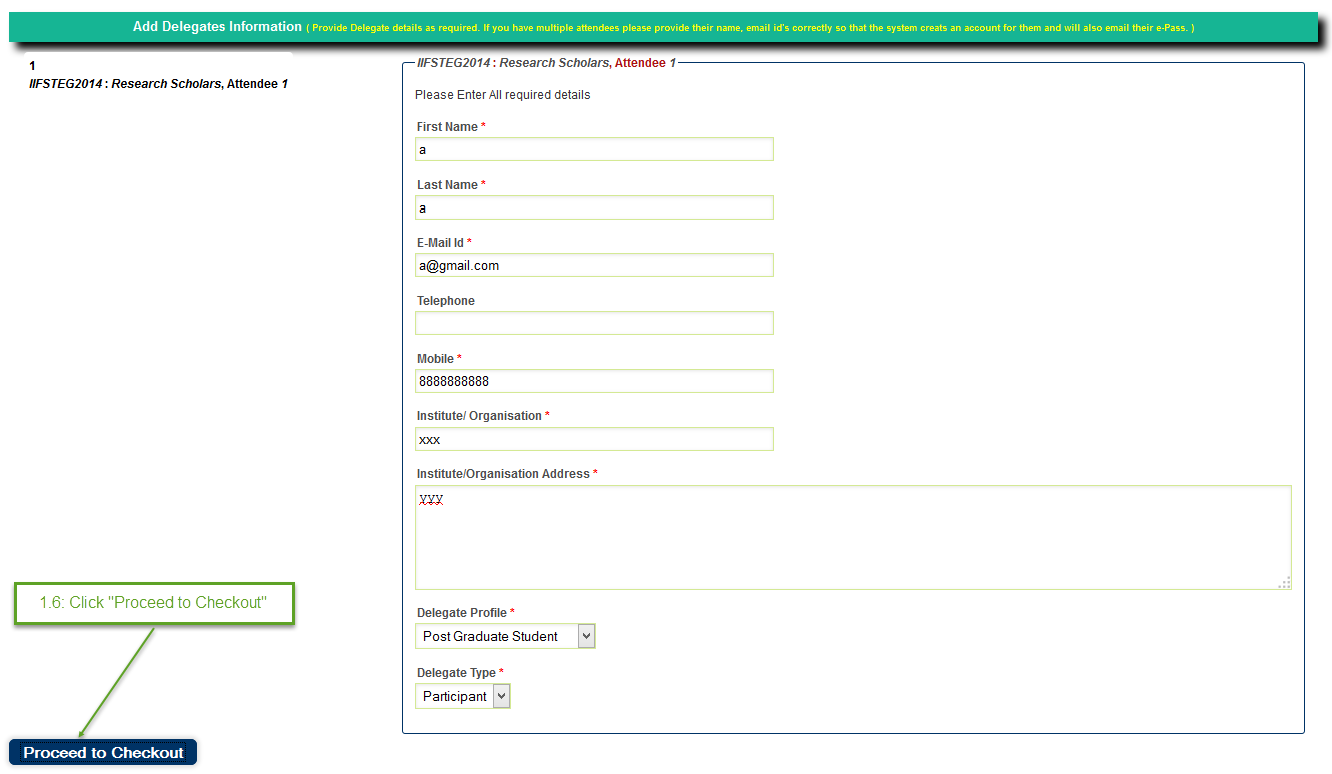Select the E-Mail Id field containing a@gmail.com

tap(594, 265)
